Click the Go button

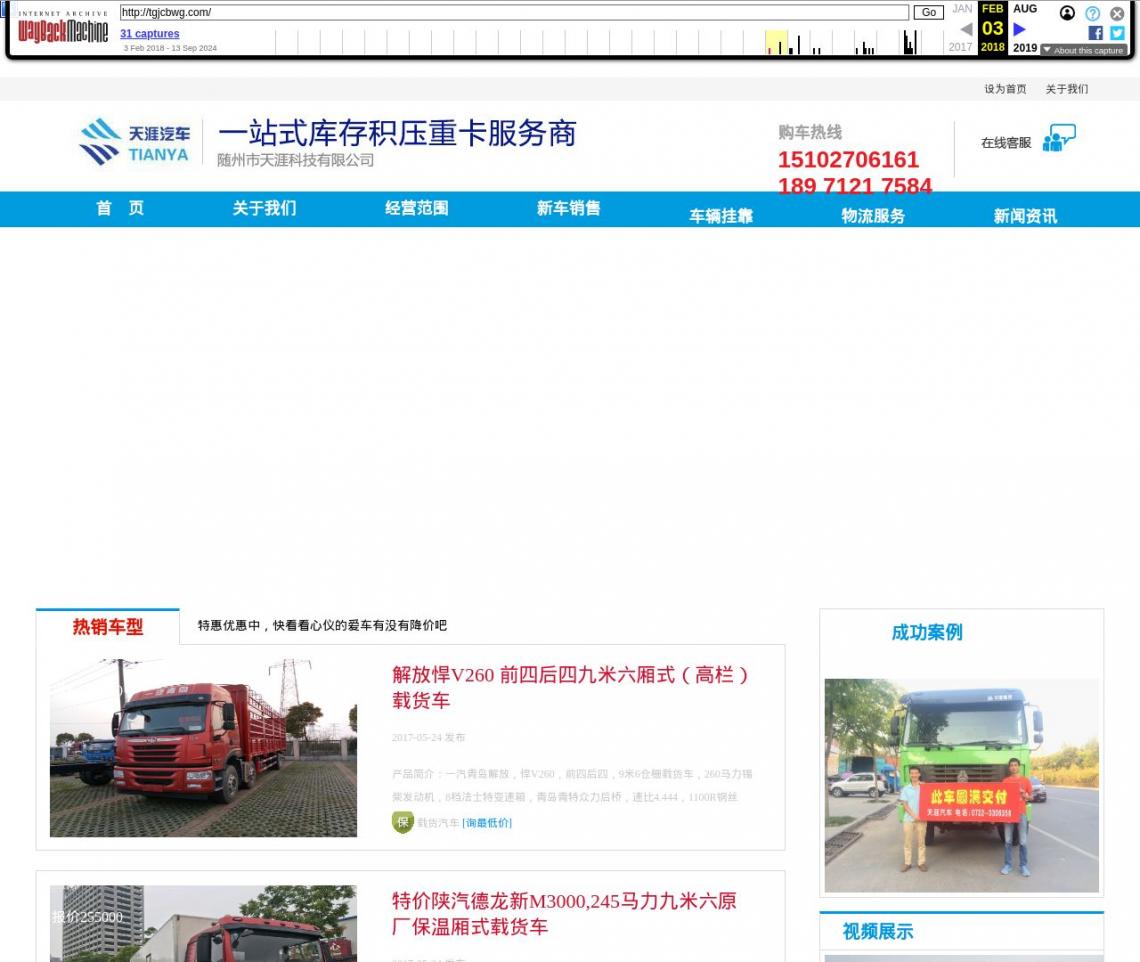click(x=928, y=12)
